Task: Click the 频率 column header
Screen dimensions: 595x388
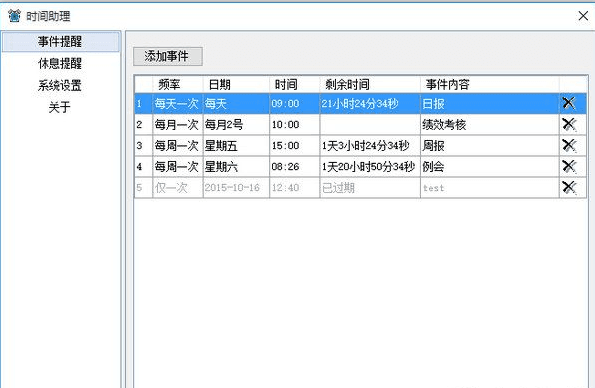Action: [178, 84]
